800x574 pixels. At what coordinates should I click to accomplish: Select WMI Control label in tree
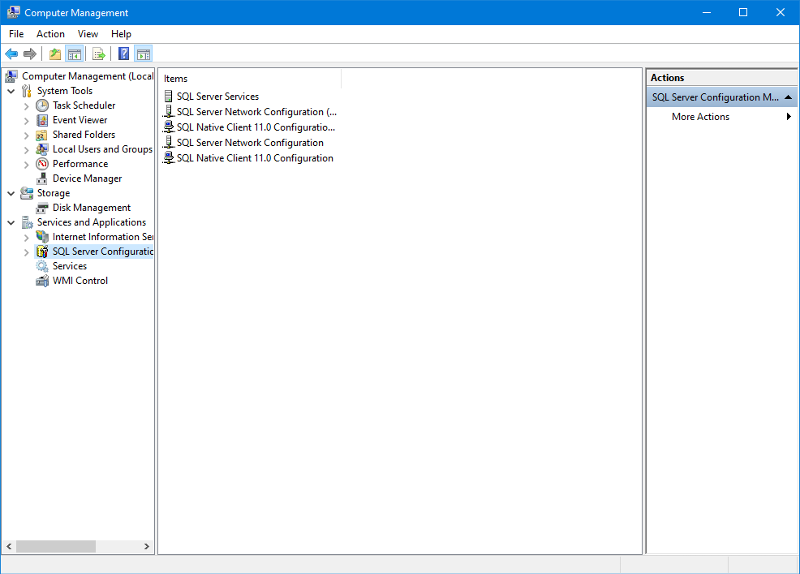pos(80,281)
